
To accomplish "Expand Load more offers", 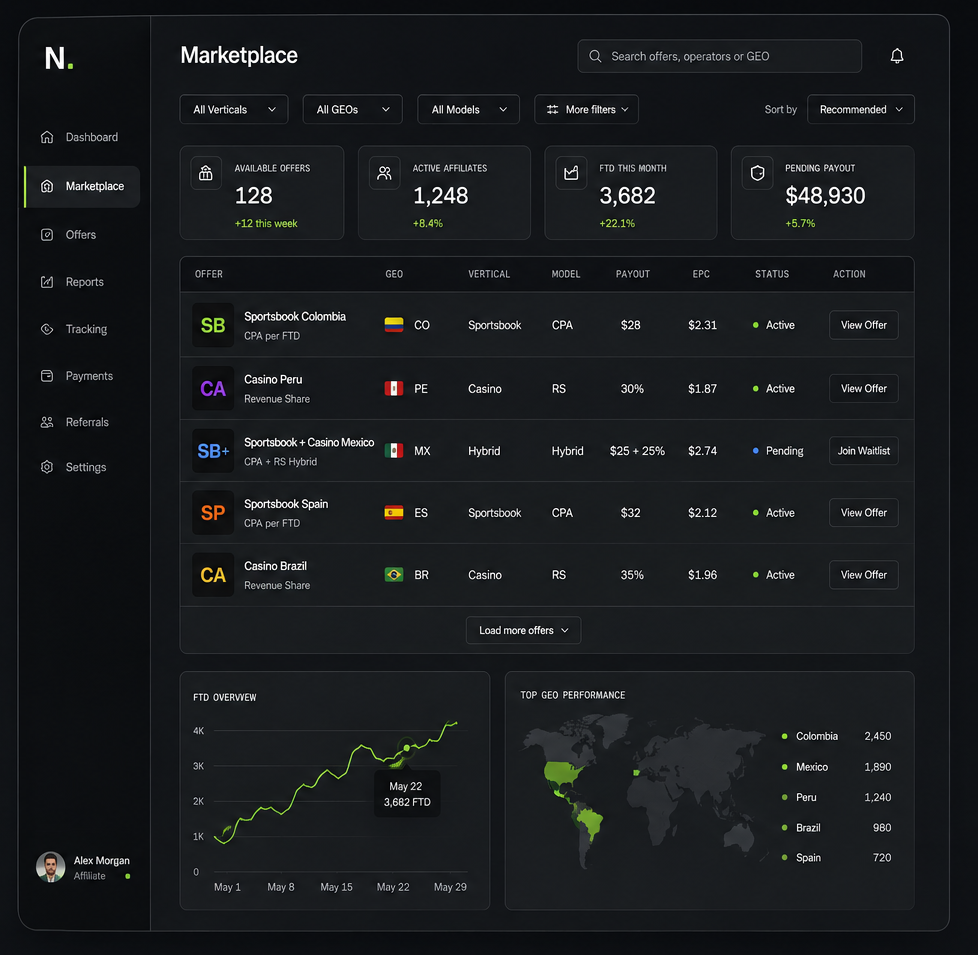I will coord(523,631).
